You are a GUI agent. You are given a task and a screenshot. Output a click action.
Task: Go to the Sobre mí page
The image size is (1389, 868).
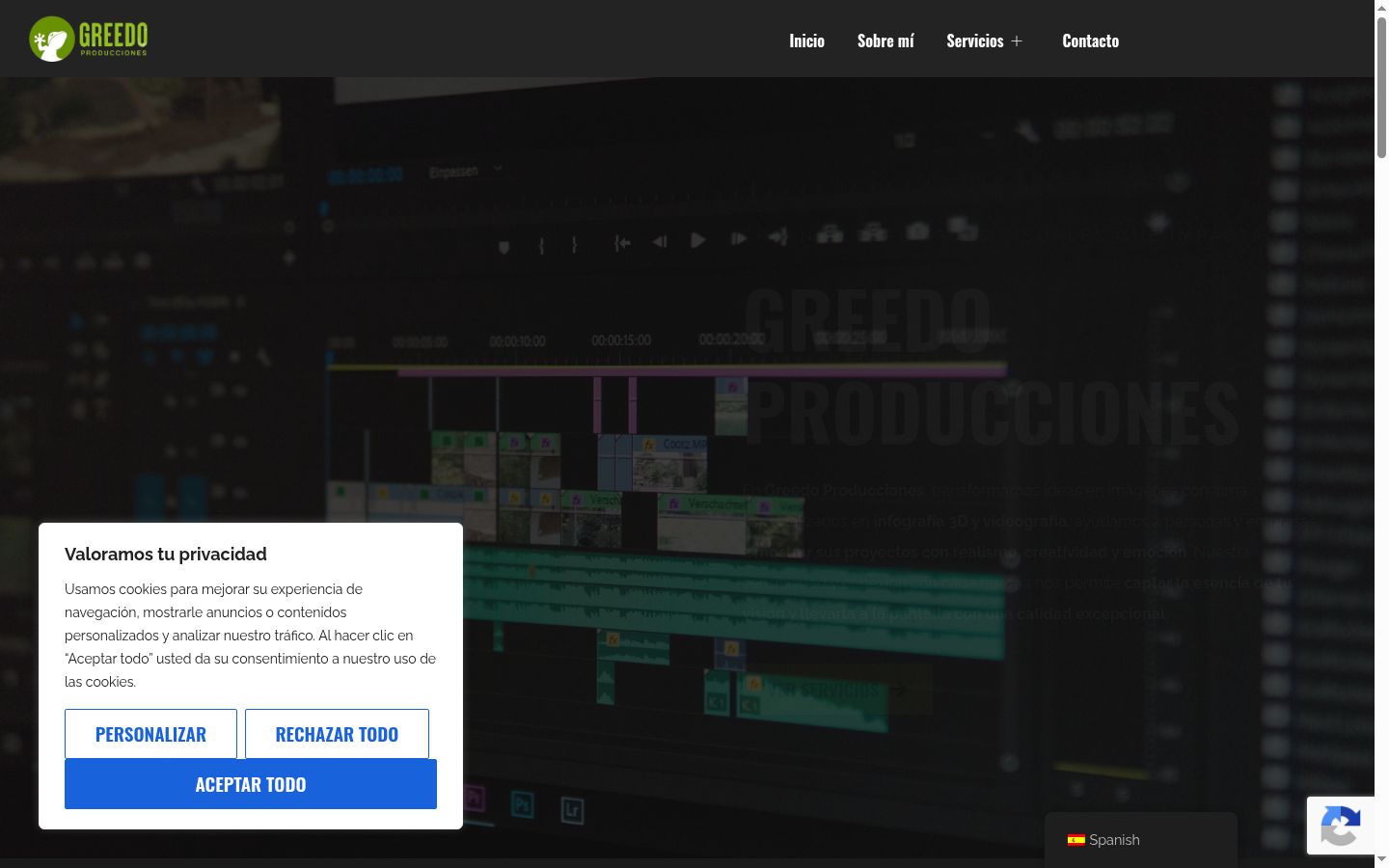point(885,41)
